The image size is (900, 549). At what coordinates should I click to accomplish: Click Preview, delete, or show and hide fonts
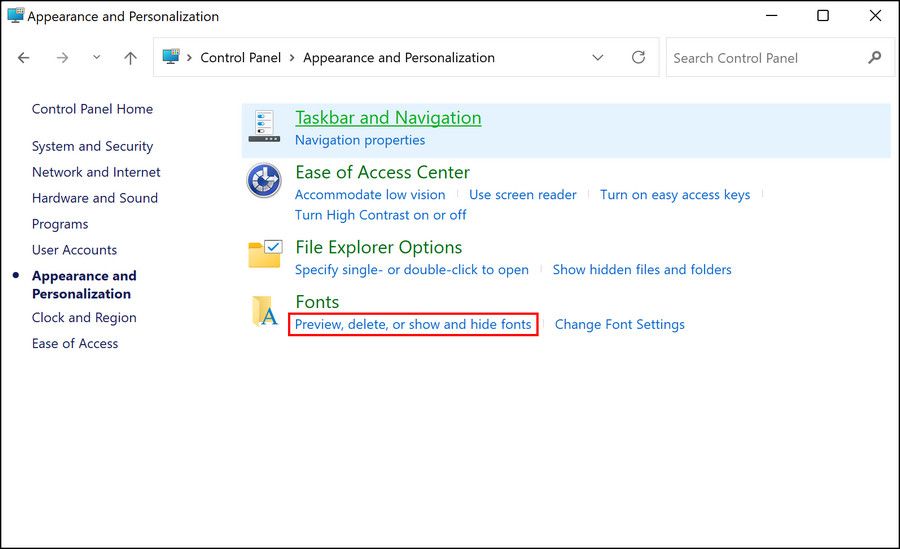[413, 324]
